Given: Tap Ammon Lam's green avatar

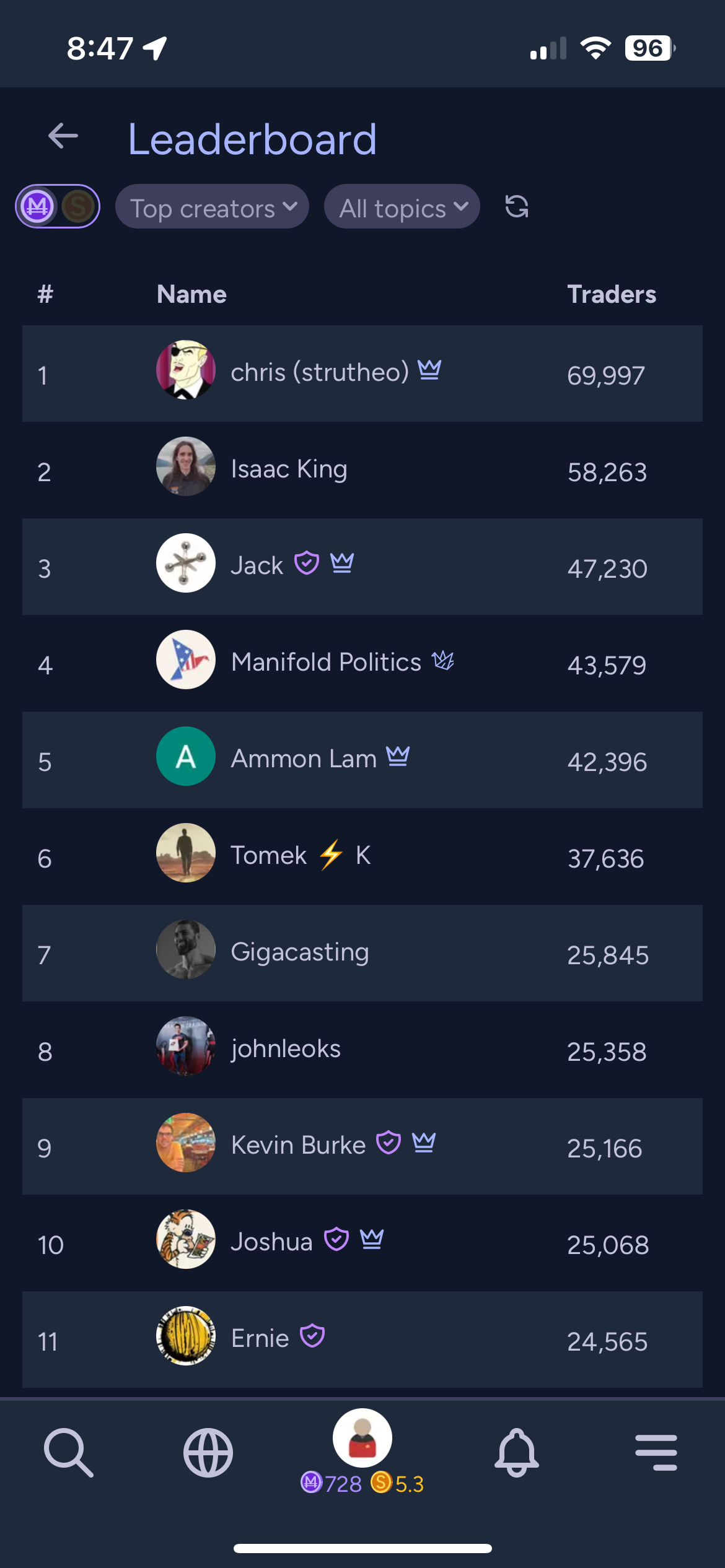Looking at the screenshot, I should (186, 756).
